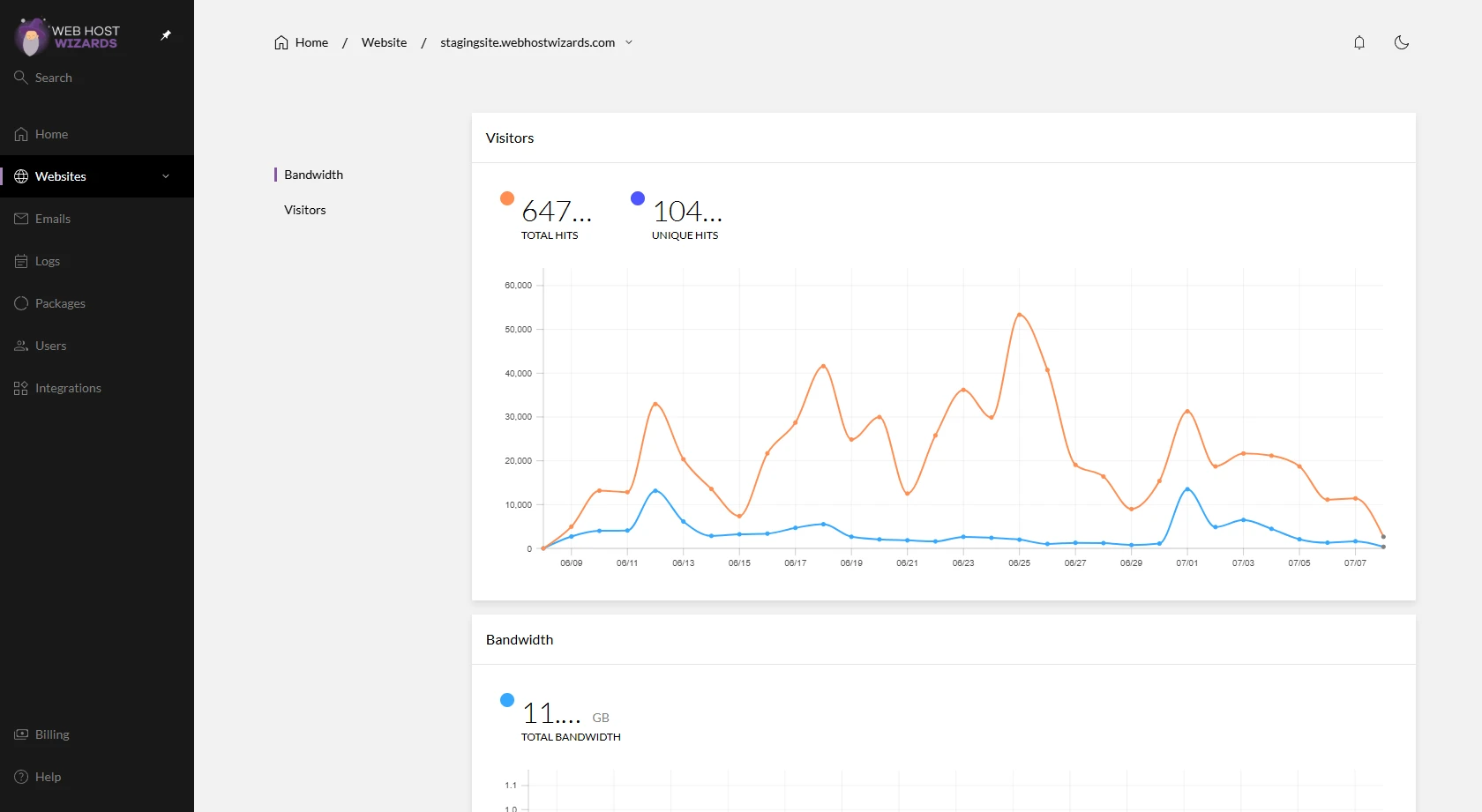Select Bandwidth in the section nav

pyautogui.click(x=313, y=175)
